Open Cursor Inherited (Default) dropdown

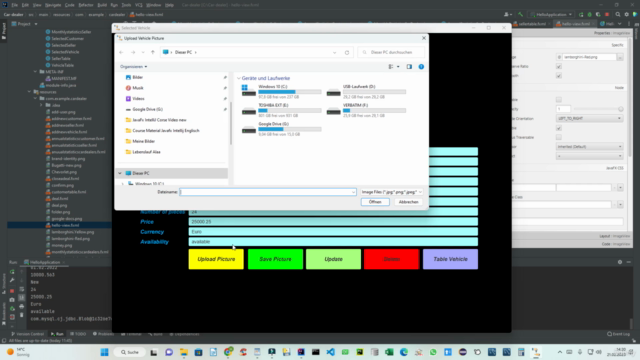(589, 147)
